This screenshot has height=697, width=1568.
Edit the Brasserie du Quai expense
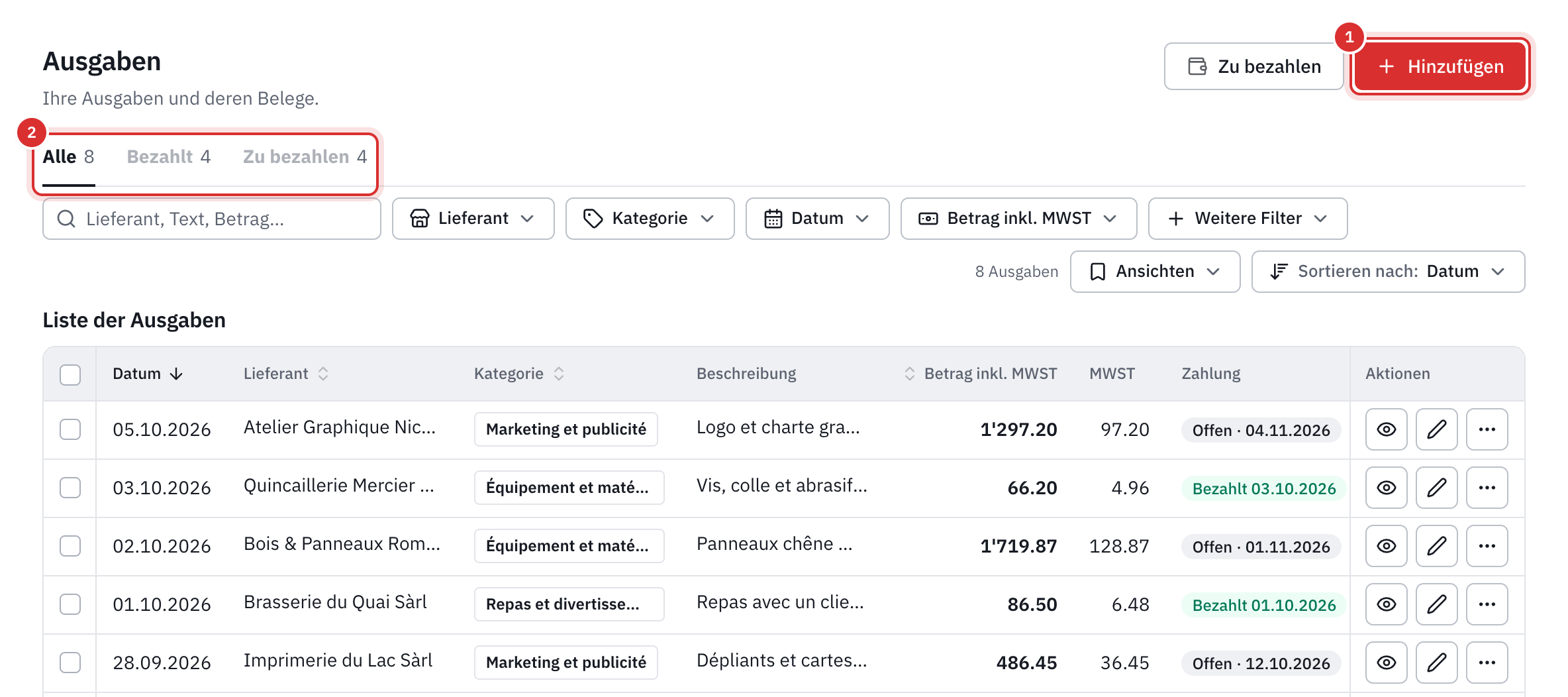[1436, 604]
